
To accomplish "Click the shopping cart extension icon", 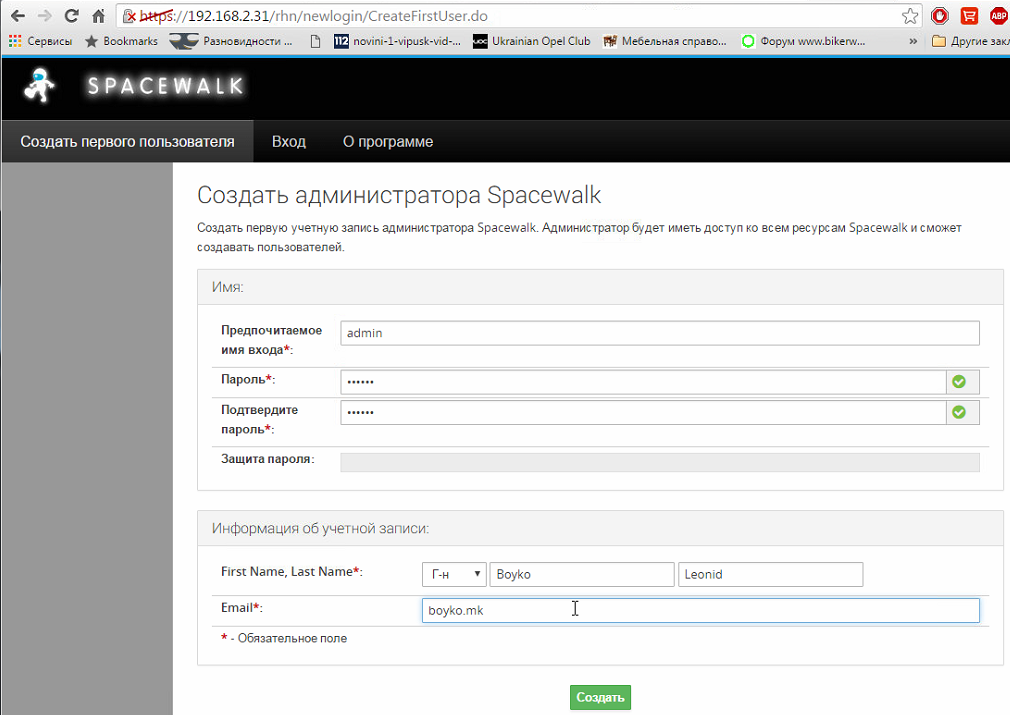I will (968, 16).
